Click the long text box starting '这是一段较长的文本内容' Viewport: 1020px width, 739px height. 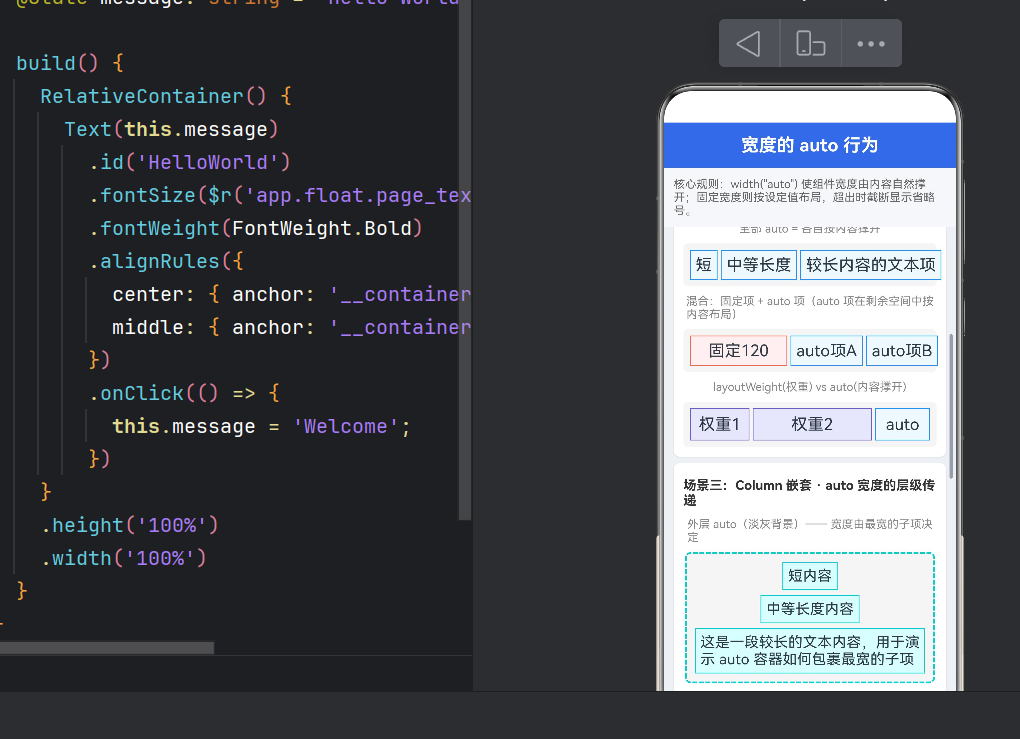[810, 651]
